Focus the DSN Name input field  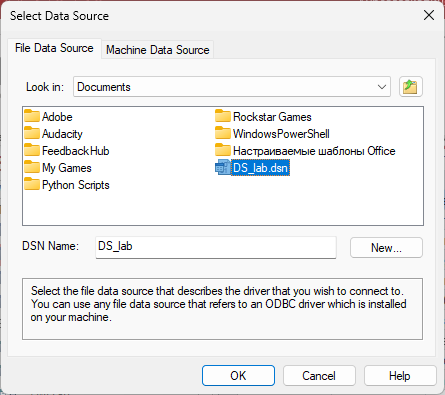(216, 247)
